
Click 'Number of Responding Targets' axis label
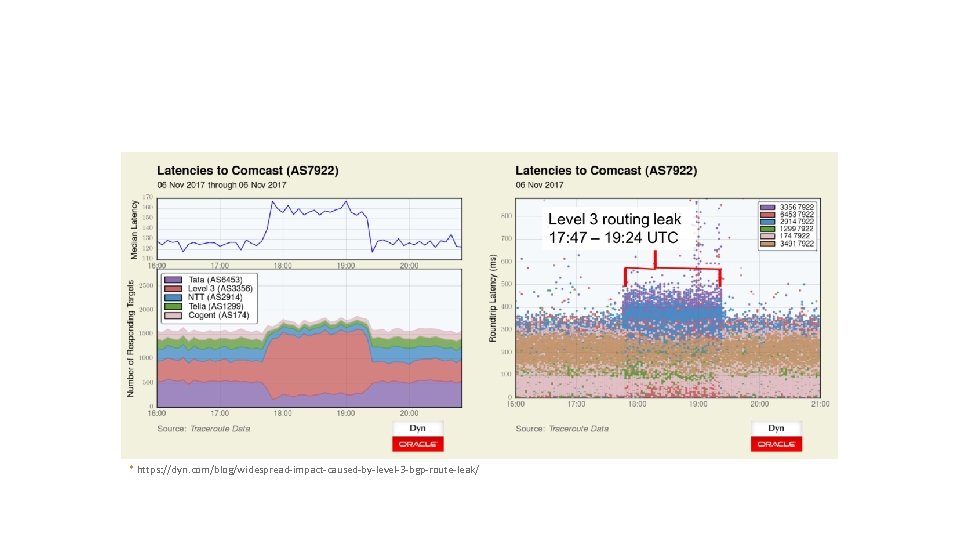point(130,339)
